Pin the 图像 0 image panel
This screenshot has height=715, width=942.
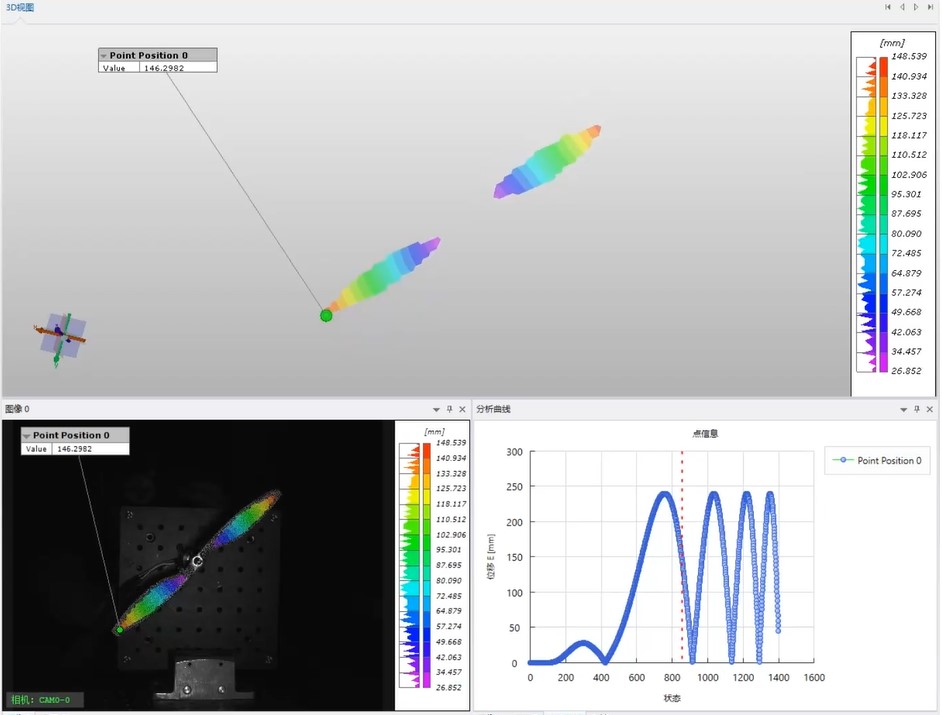[x=449, y=410]
